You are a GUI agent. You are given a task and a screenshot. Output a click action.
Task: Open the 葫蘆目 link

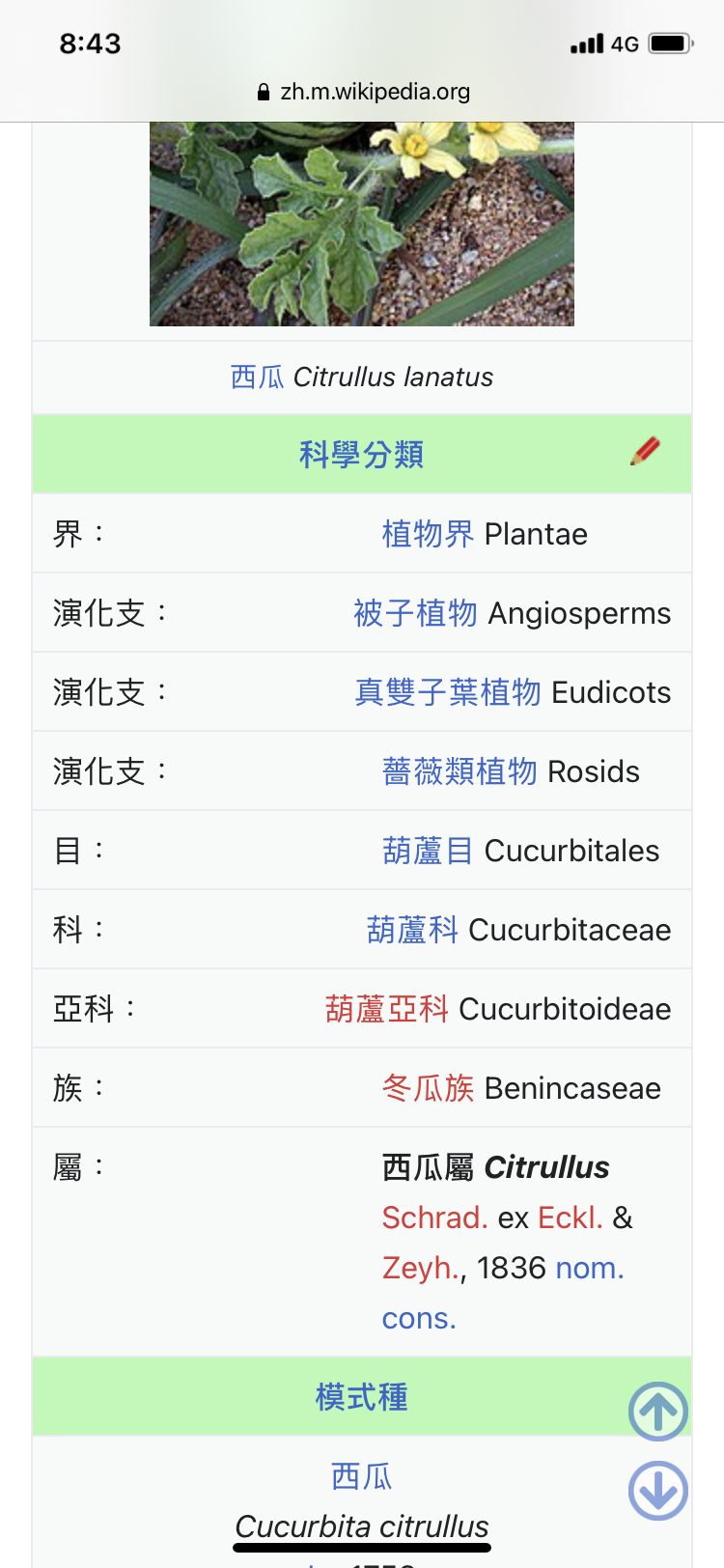point(428,851)
